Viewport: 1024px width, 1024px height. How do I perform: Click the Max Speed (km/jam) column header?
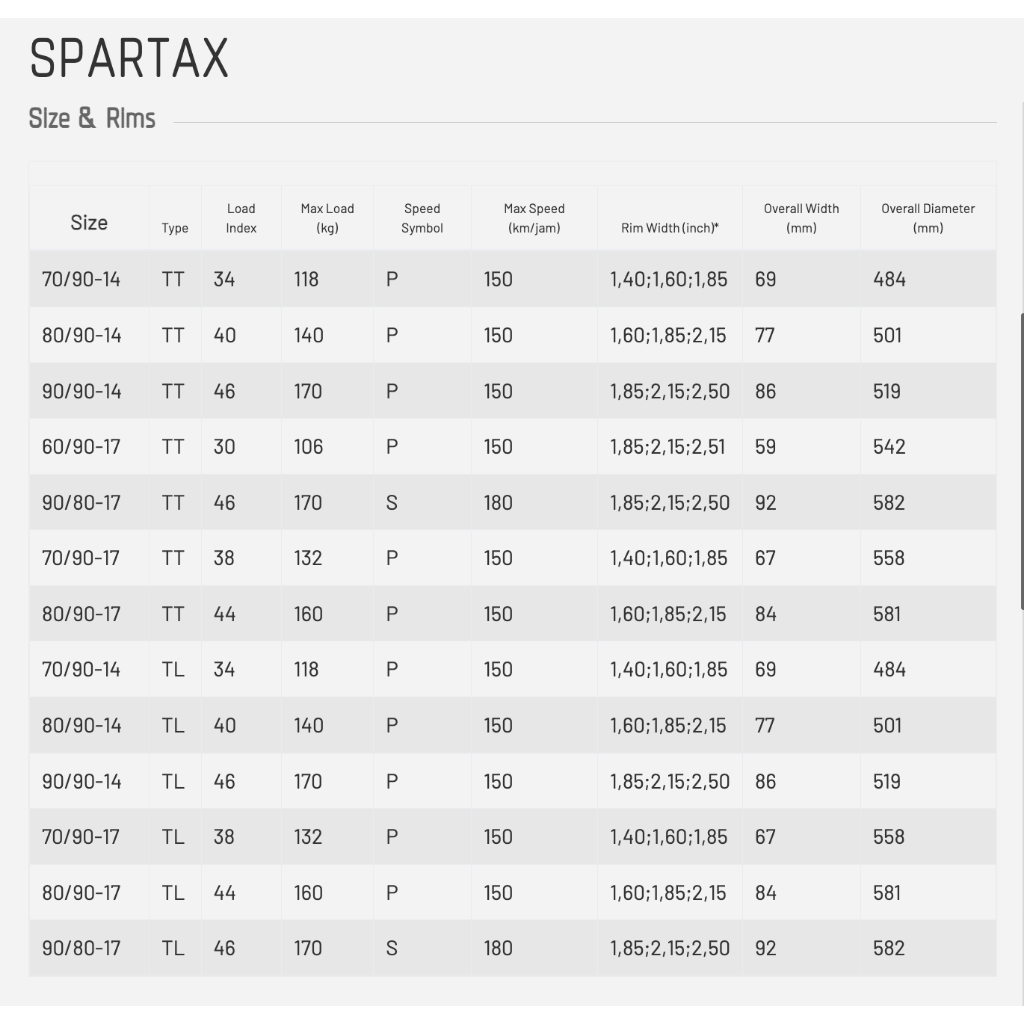click(x=534, y=218)
